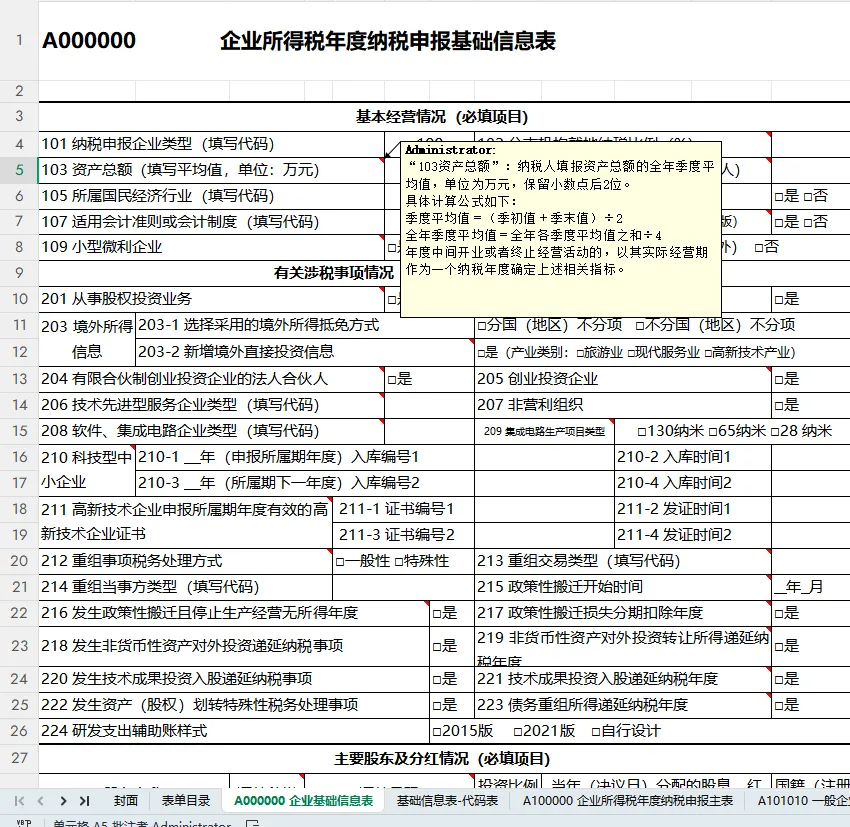This screenshot has height=827, width=850.
Task: Select the _年_月 date cell
Action: click(810, 587)
